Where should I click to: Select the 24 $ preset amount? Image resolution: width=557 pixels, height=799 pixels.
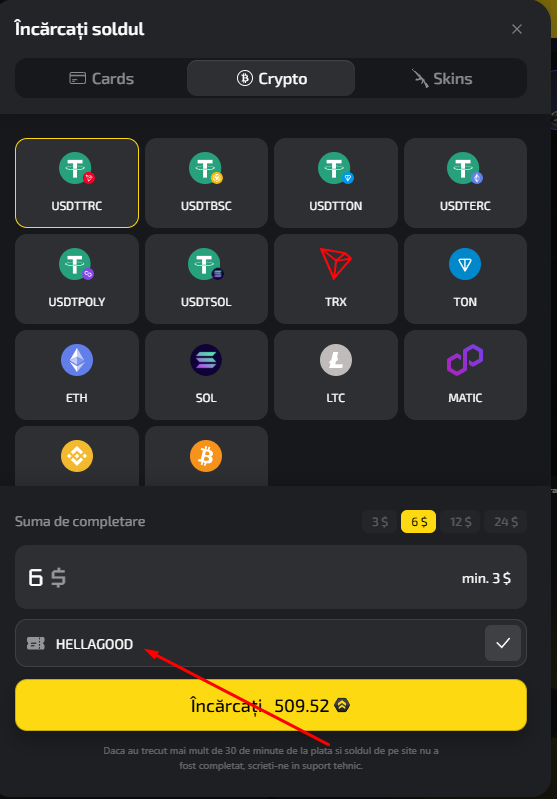click(x=506, y=522)
